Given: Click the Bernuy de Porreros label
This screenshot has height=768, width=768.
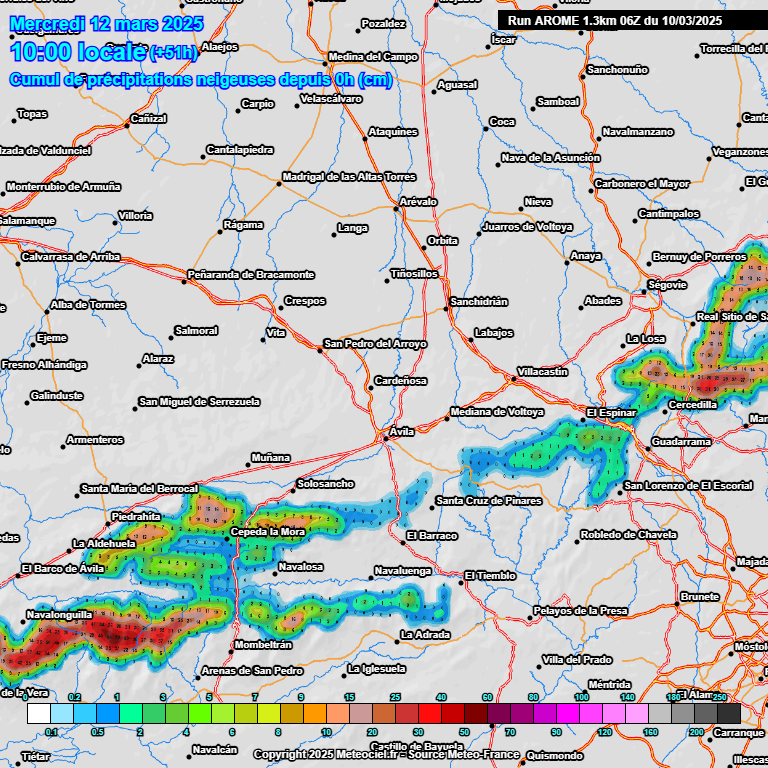Looking at the screenshot, I should [x=699, y=257].
